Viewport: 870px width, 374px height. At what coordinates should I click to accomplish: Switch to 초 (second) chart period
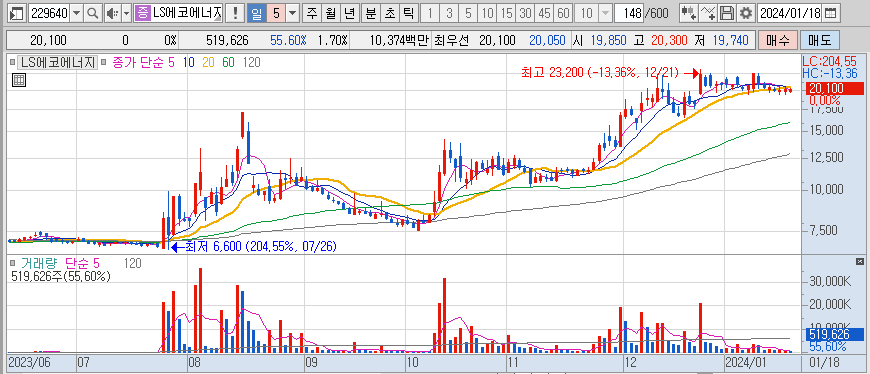[x=390, y=13]
